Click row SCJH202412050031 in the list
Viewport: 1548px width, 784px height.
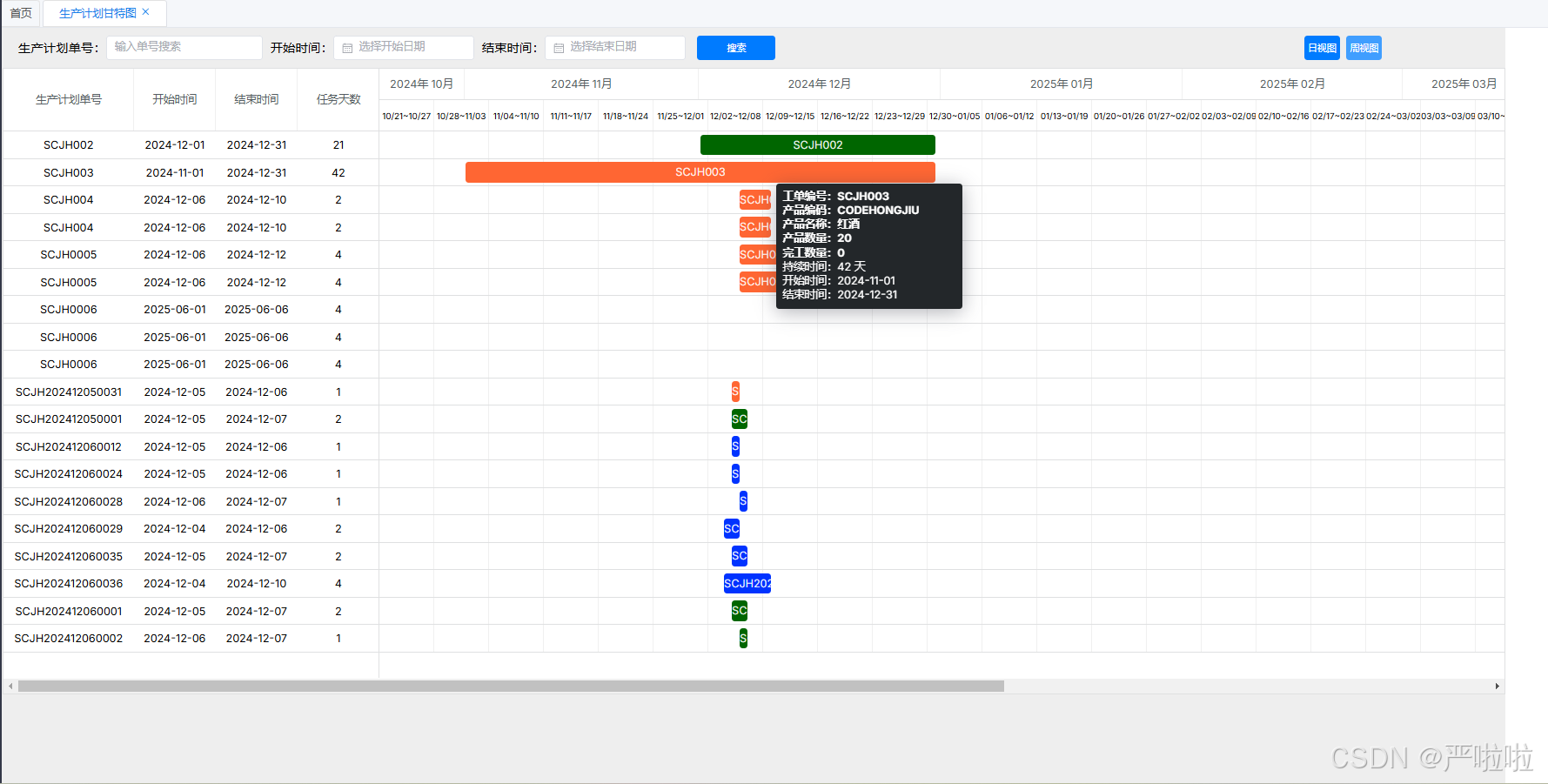[191, 392]
